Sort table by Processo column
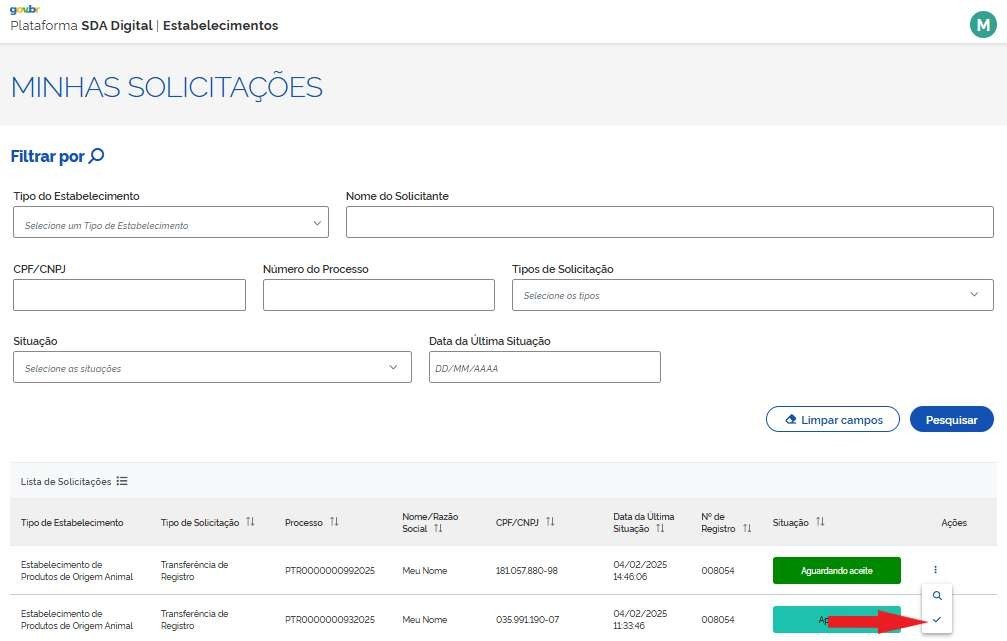Image resolution: width=1007 pixels, height=641 pixels. [334, 522]
